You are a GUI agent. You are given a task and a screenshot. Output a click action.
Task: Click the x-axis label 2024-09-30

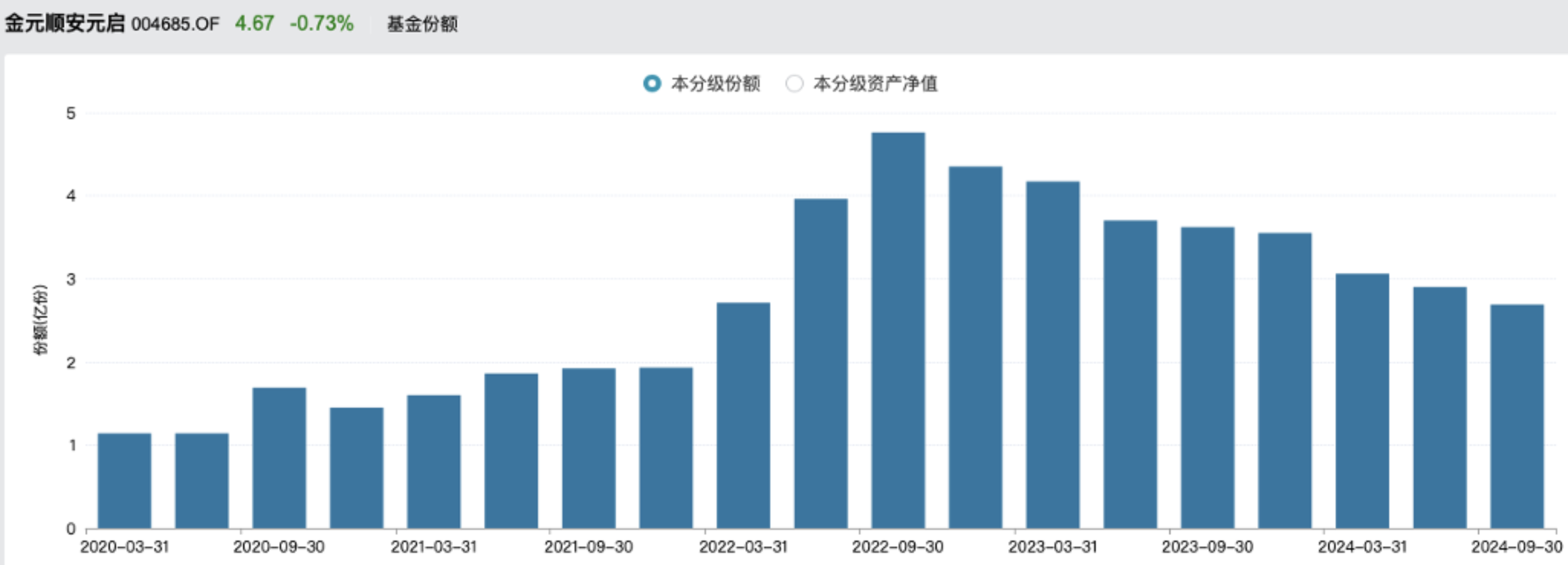[x=1517, y=547]
